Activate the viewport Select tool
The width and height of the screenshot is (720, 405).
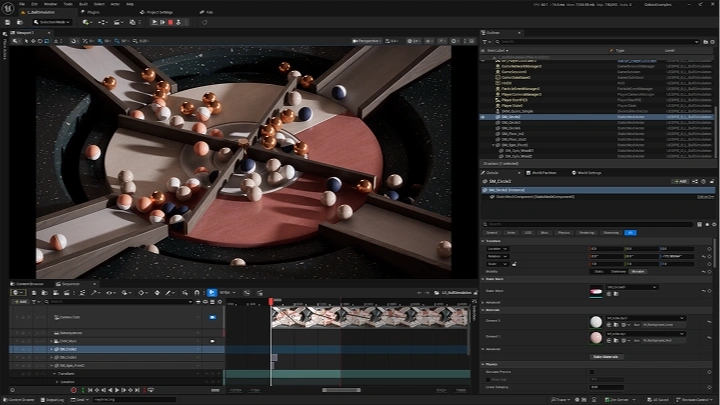click(x=26, y=41)
